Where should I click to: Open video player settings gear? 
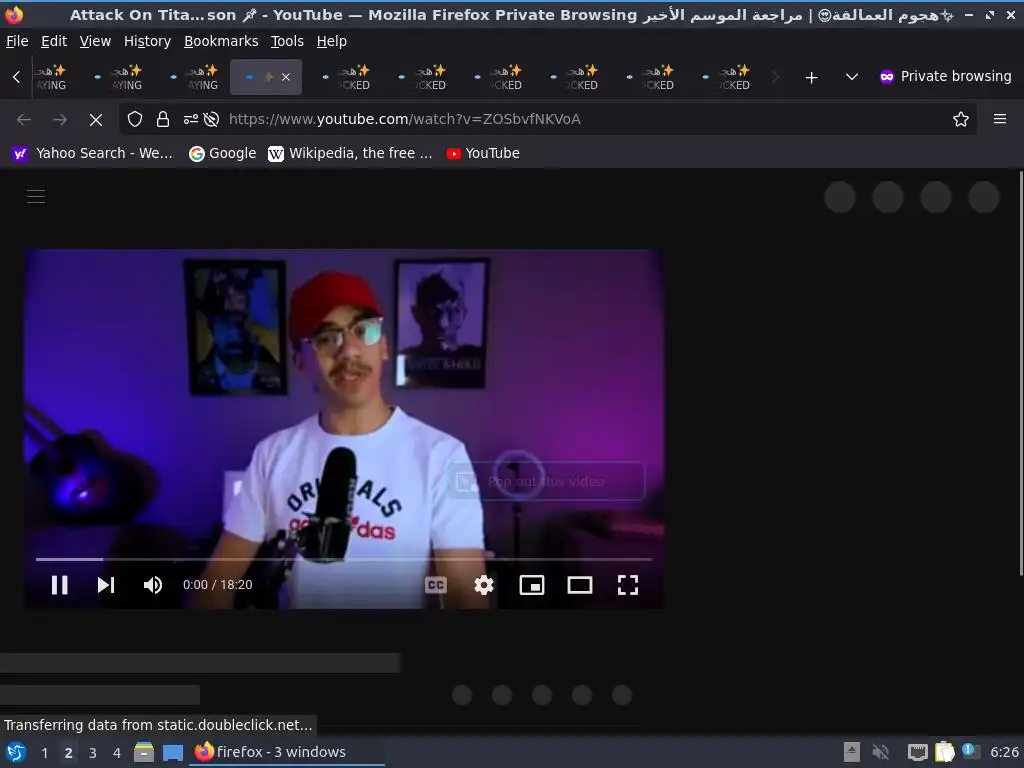[x=484, y=584]
